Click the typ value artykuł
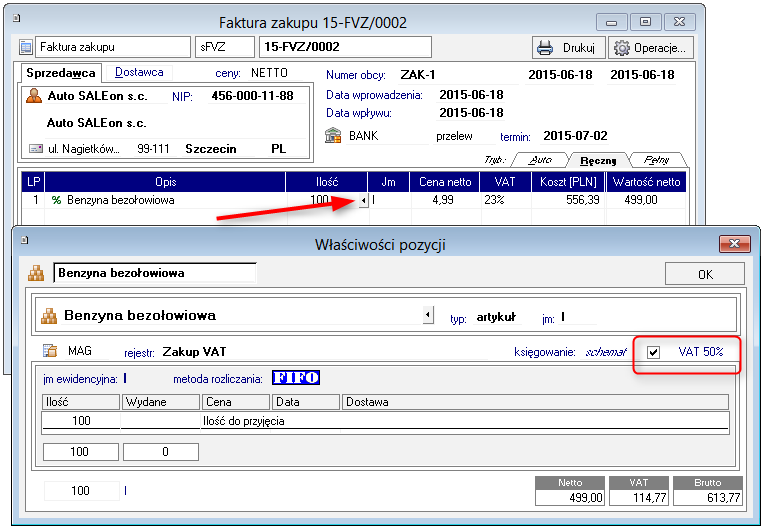Screen dimensions: 762x527 point(495,317)
